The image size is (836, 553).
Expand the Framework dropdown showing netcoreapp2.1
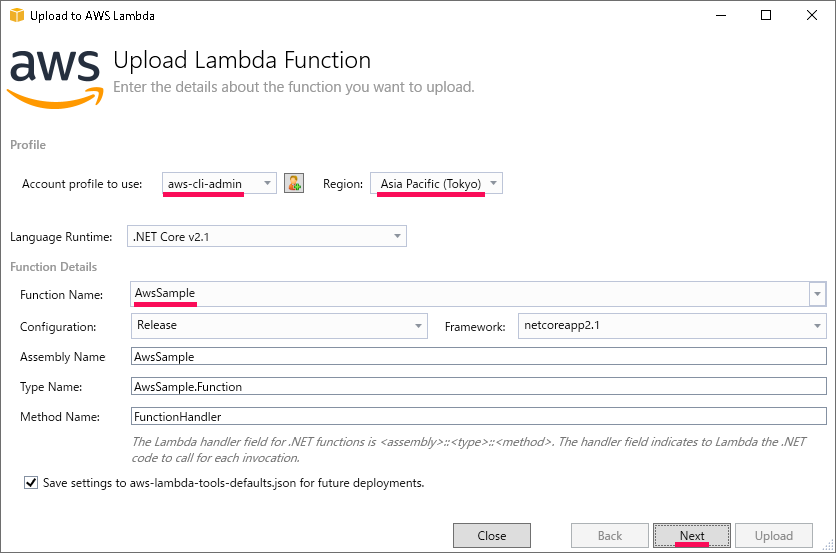pos(672,326)
